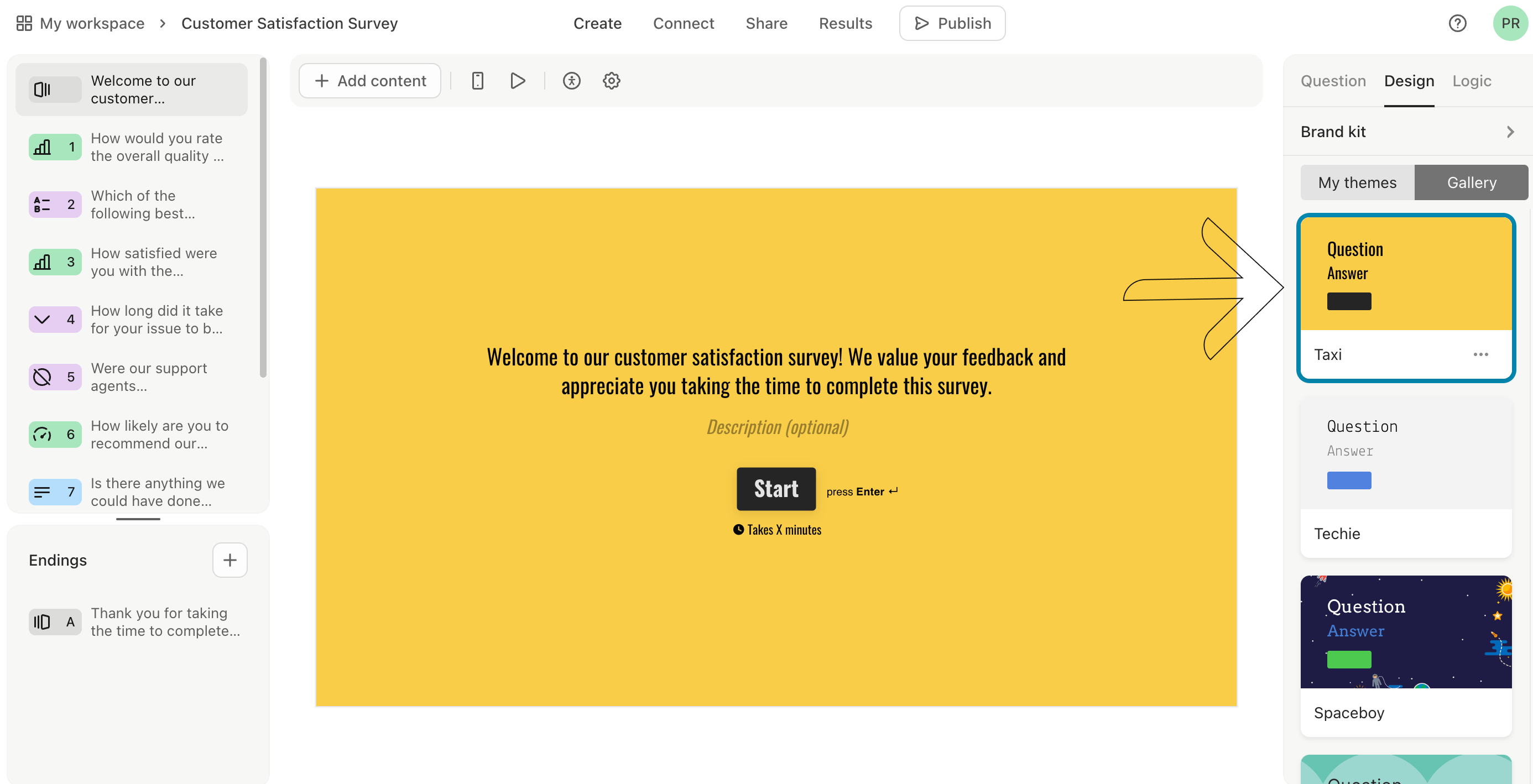
Task: Click breadcrumb chevron after My workspace
Action: tap(163, 23)
